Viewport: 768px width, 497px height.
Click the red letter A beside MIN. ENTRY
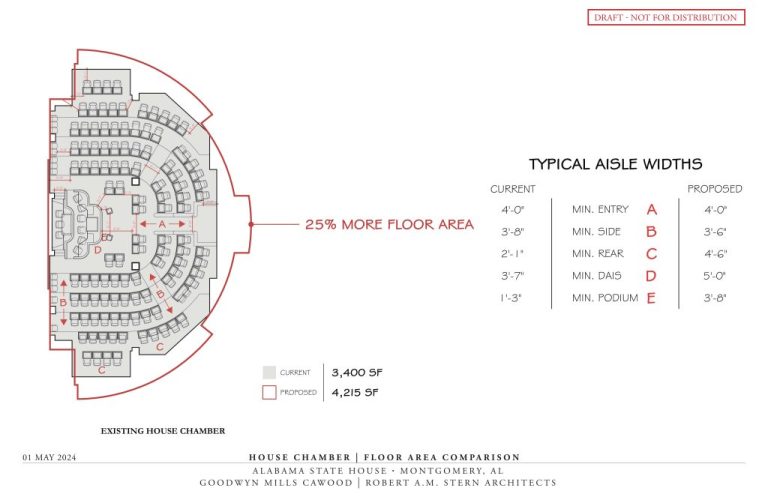click(x=651, y=210)
